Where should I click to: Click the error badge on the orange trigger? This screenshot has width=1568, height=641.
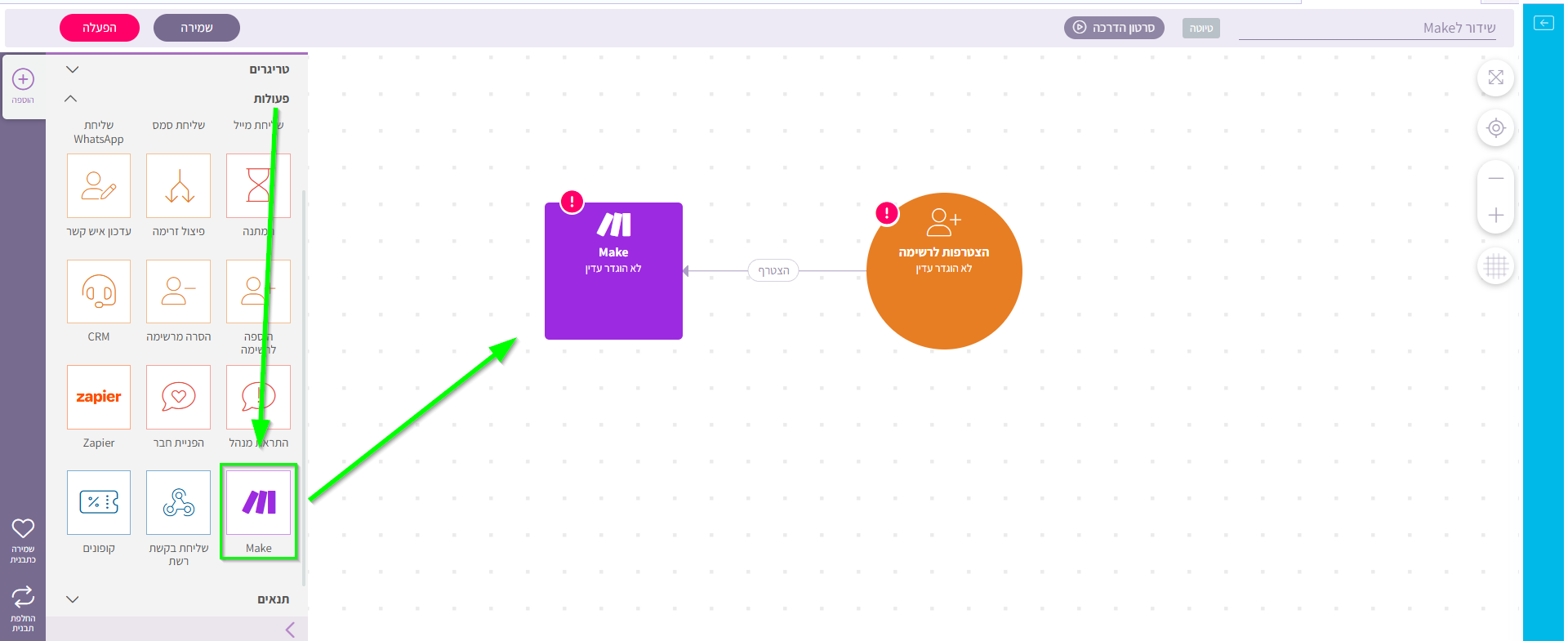click(x=887, y=213)
